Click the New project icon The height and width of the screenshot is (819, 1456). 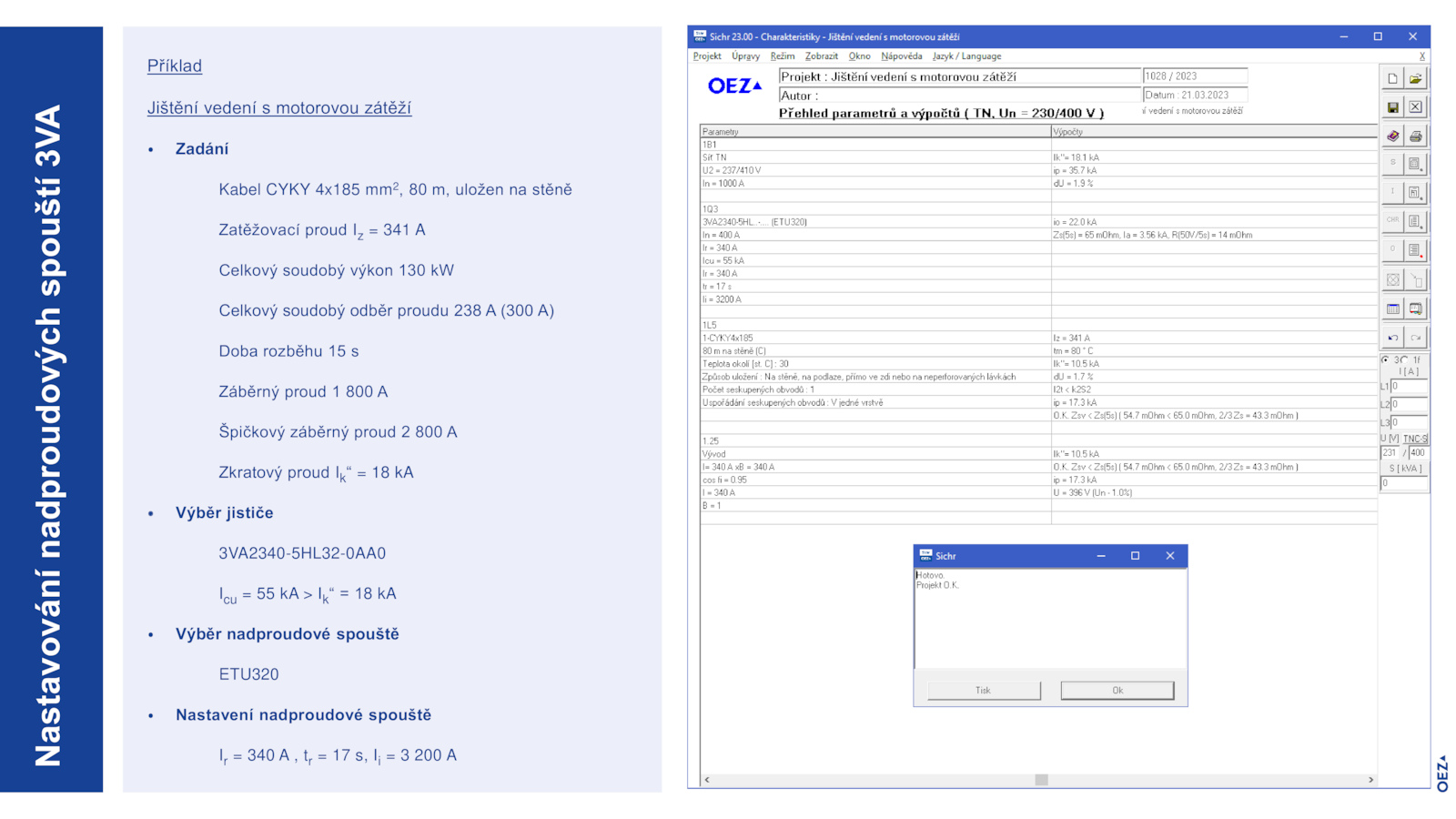(1392, 78)
